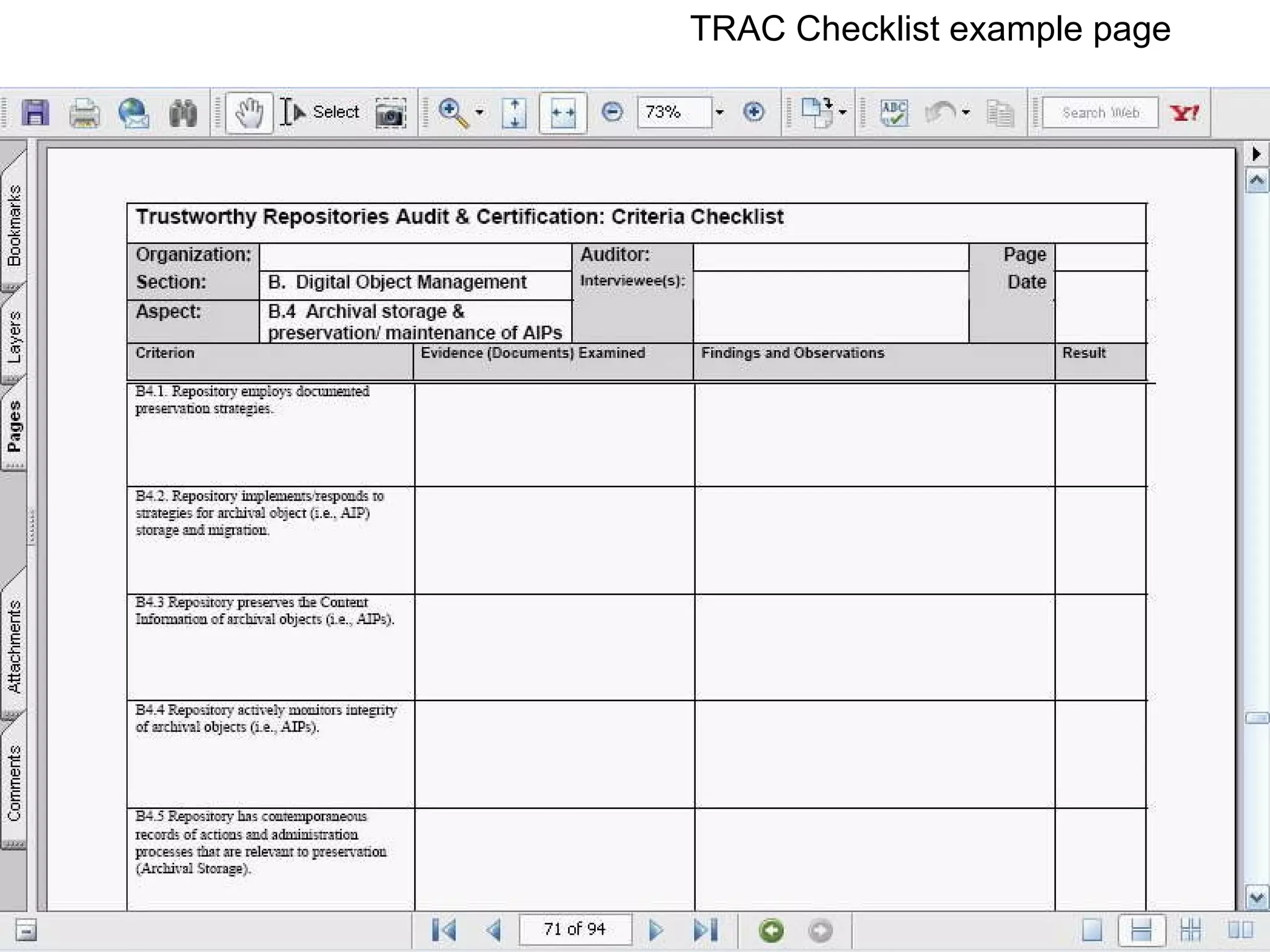Click grey Next View button
Image resolution: width=1270 pixels, height=952 pixels.
(x=820, y=930)
